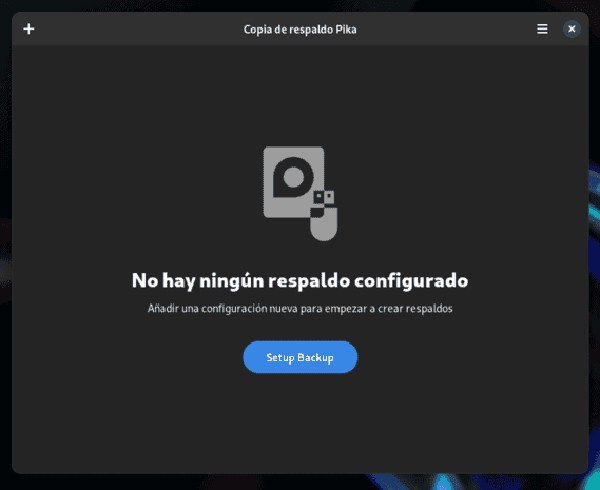Open the hamburger main menu

point(542,29)
